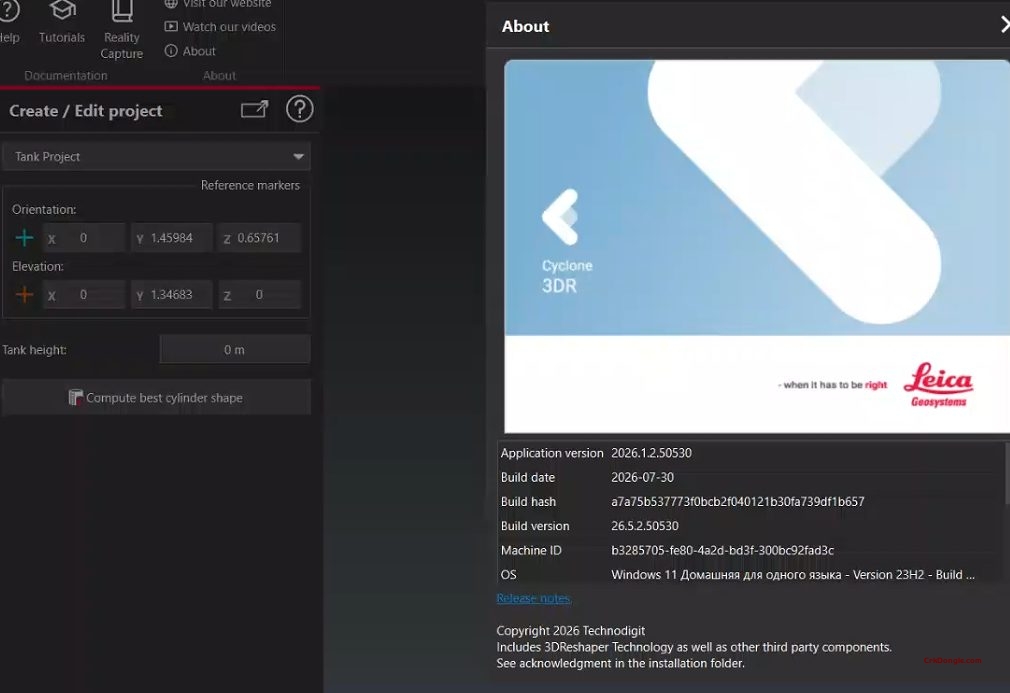Select the Build date value 2026-07-30
The width and height of the screenshot is (1010, 693).
[642, 477]
